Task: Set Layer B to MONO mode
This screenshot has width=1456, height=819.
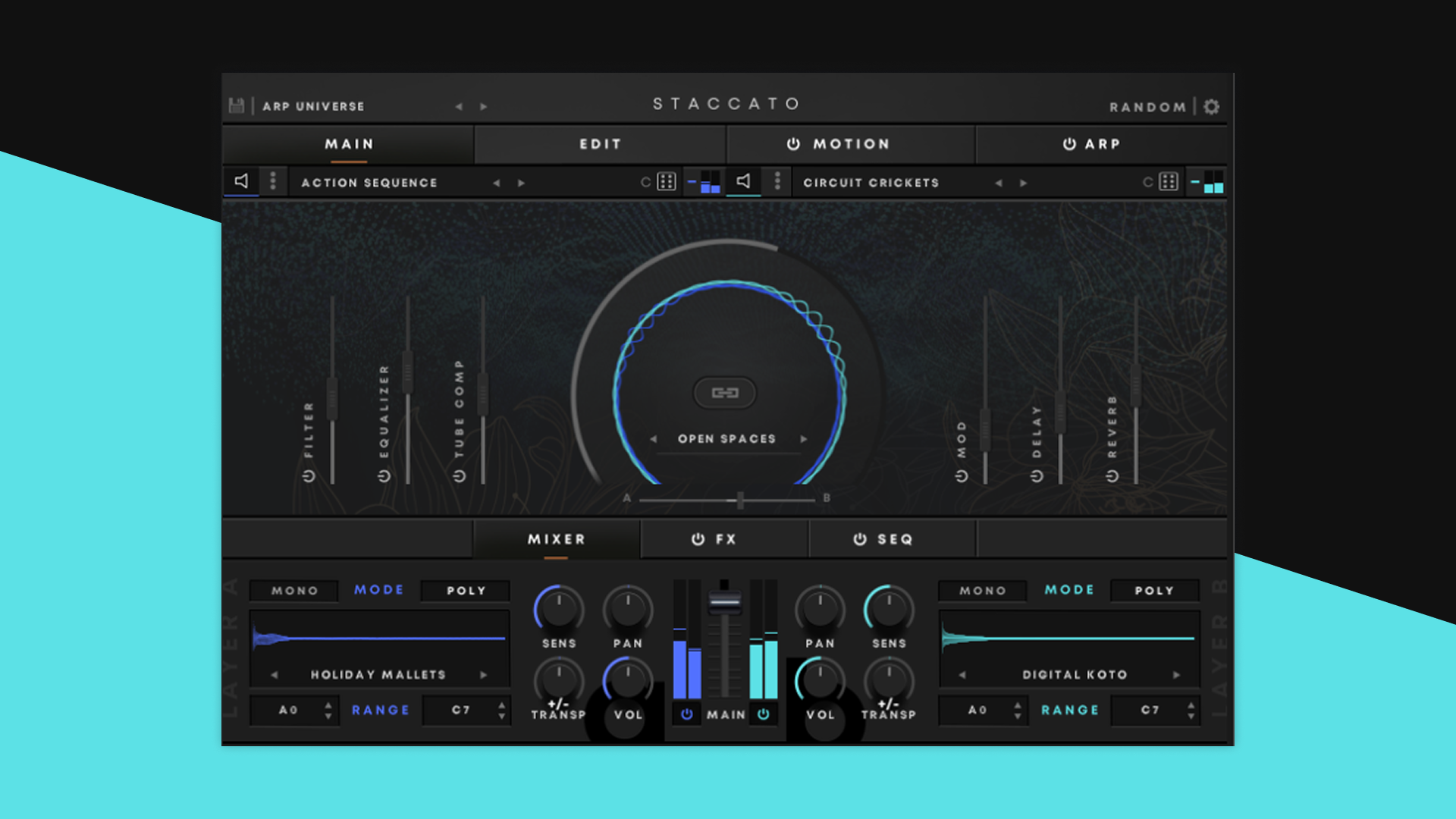Action: (982, 590)
